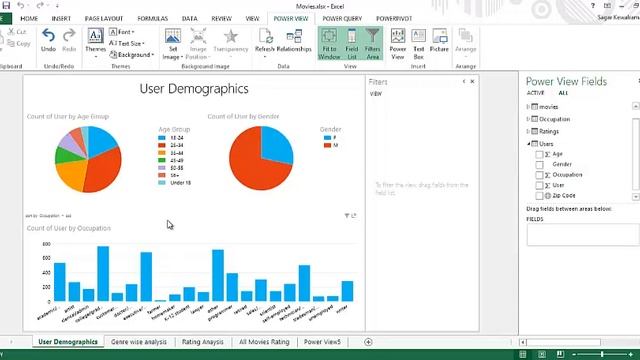Select Page Layout view in status bar
The image size is (640, 360).
(x=542, y=355)
